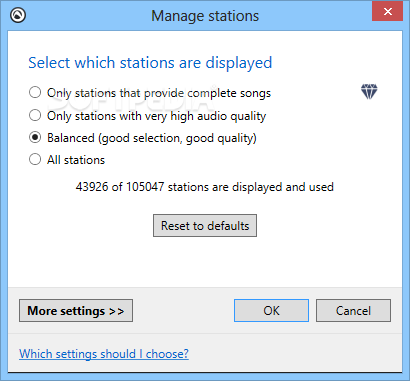Open 'Which settings should I choose?' link
This screenshot has width=410, height=381.
(104, 354)
